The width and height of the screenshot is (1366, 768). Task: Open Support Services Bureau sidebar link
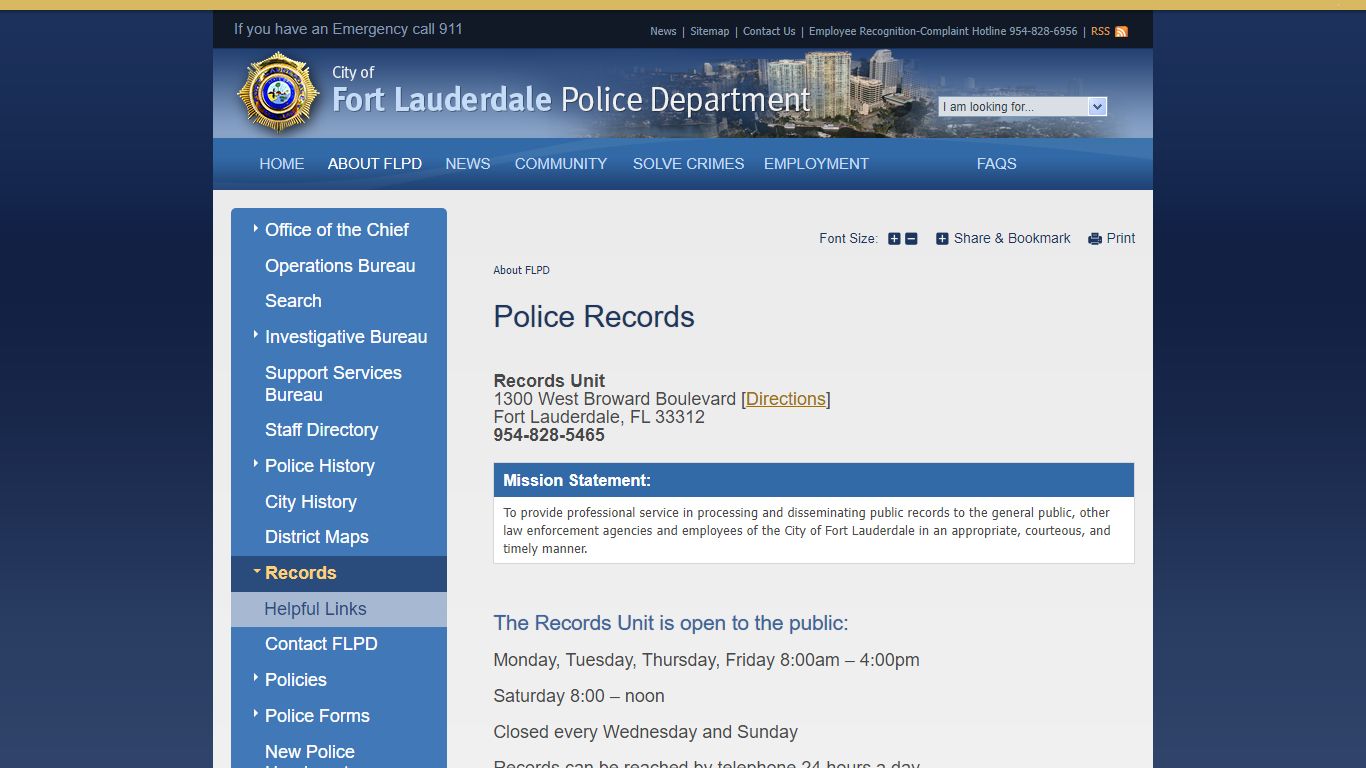point(333,384)
